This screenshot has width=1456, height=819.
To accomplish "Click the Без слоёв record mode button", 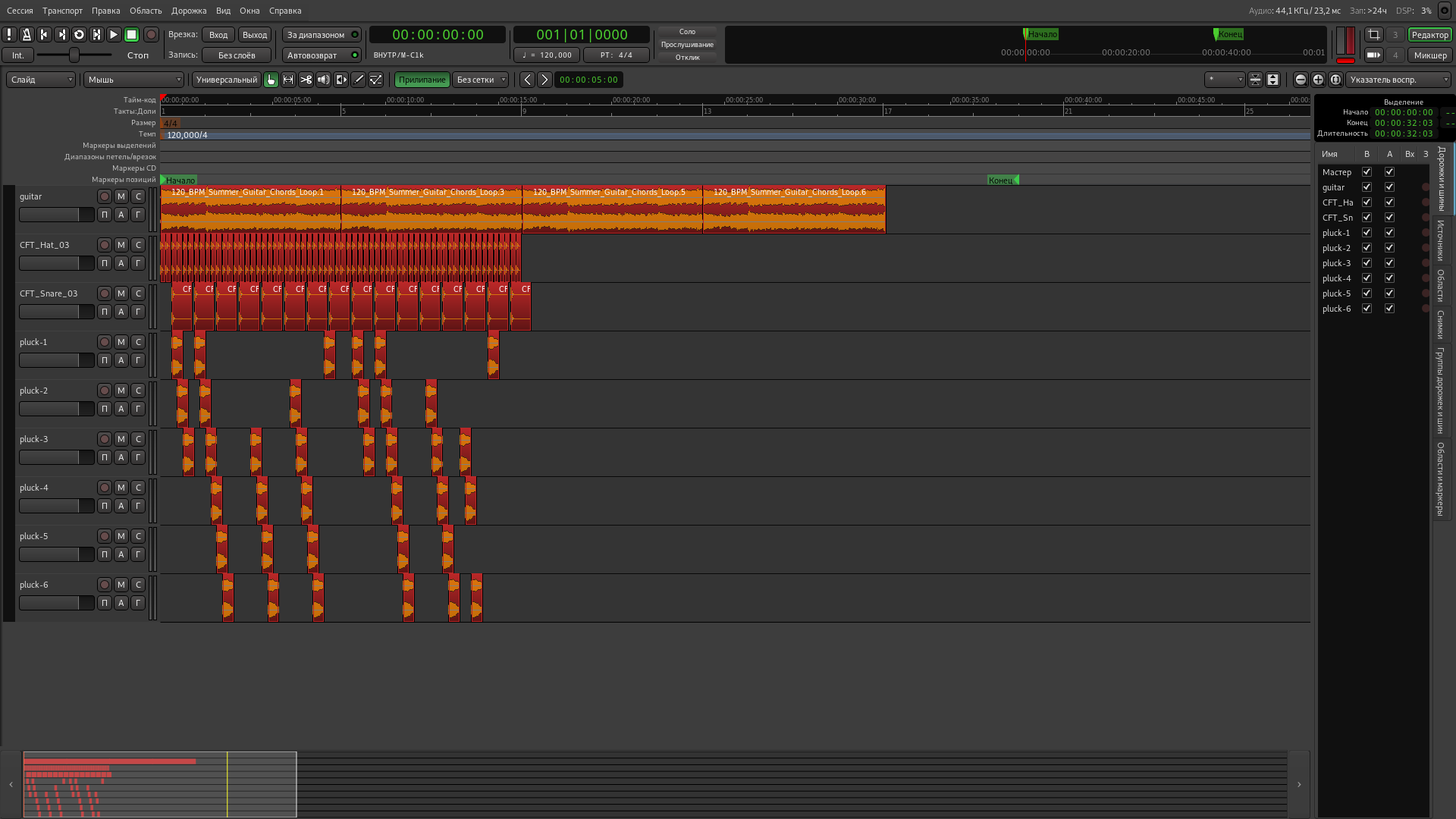I will (237, 55).
